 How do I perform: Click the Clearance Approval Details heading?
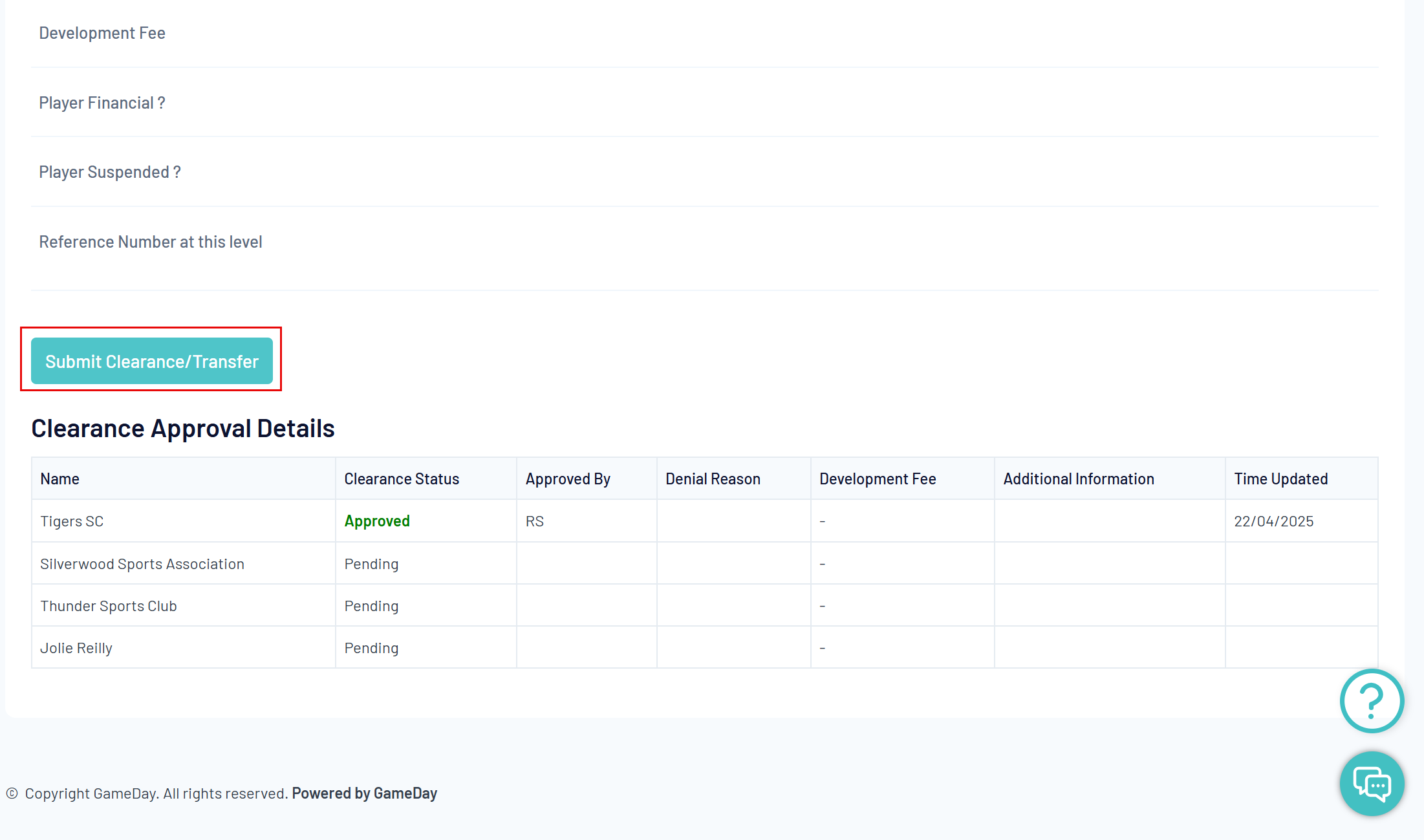[x=183, y=429]
